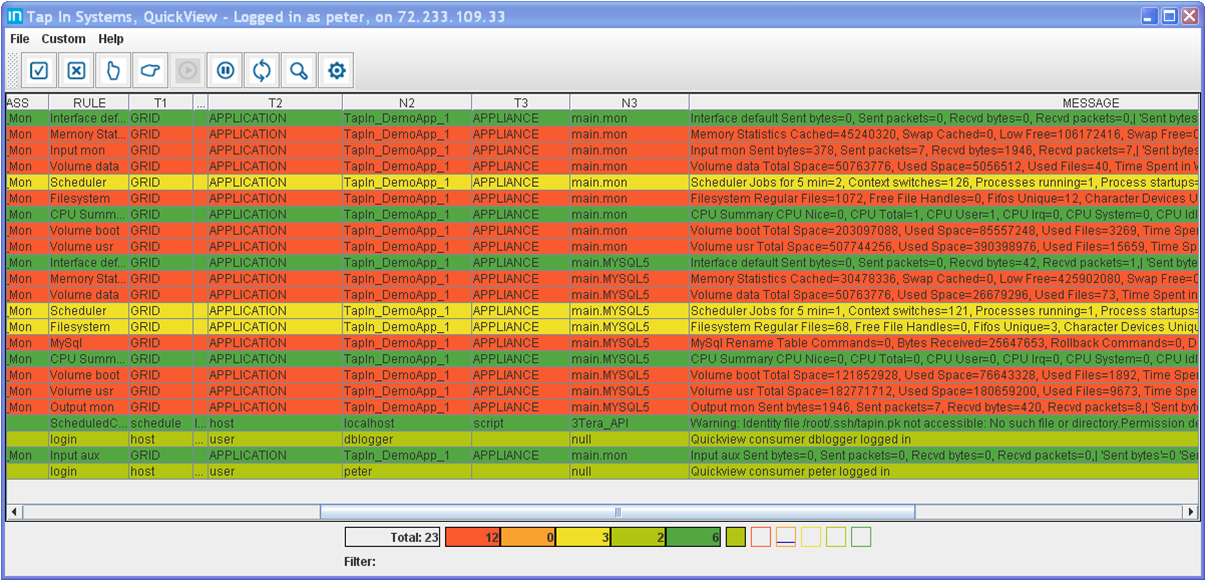Click message 'Quickview consumer peter logged in'

click(943, 471)
